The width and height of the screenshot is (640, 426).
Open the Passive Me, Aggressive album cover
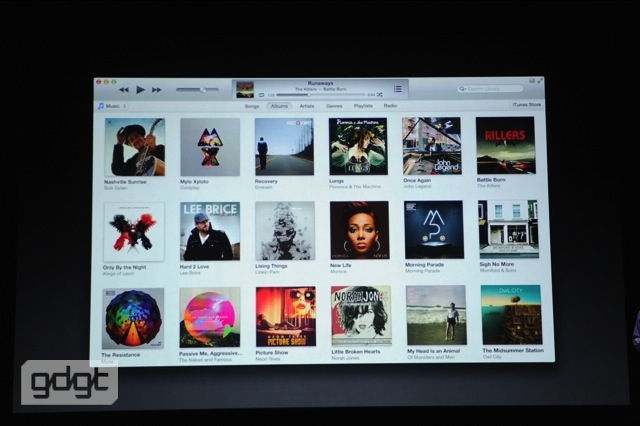click(210, 317)
